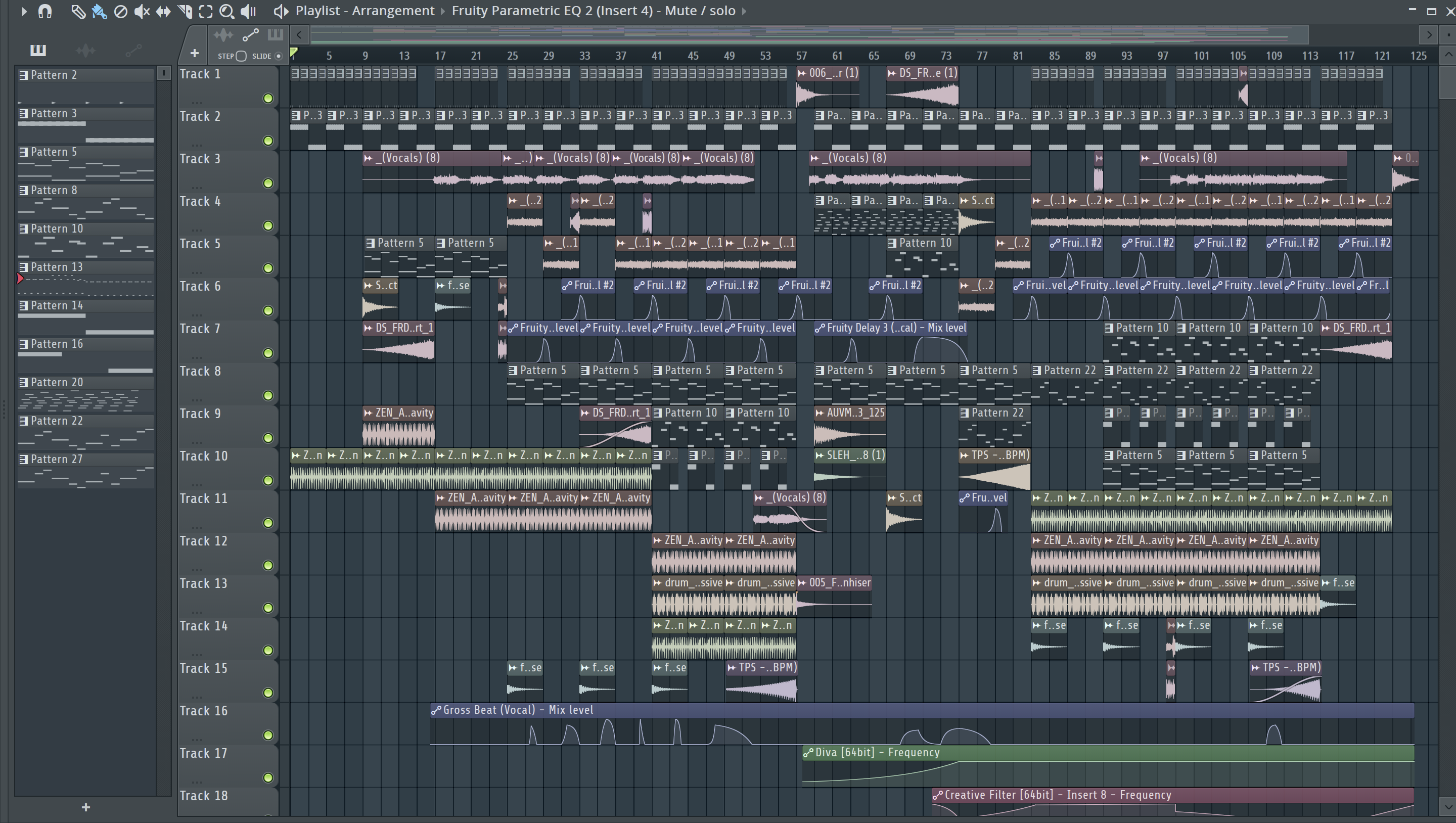This screenshot has width=1456, height=823.
Task: Mute Track 11 with its green LED
Action: [268, 523]
